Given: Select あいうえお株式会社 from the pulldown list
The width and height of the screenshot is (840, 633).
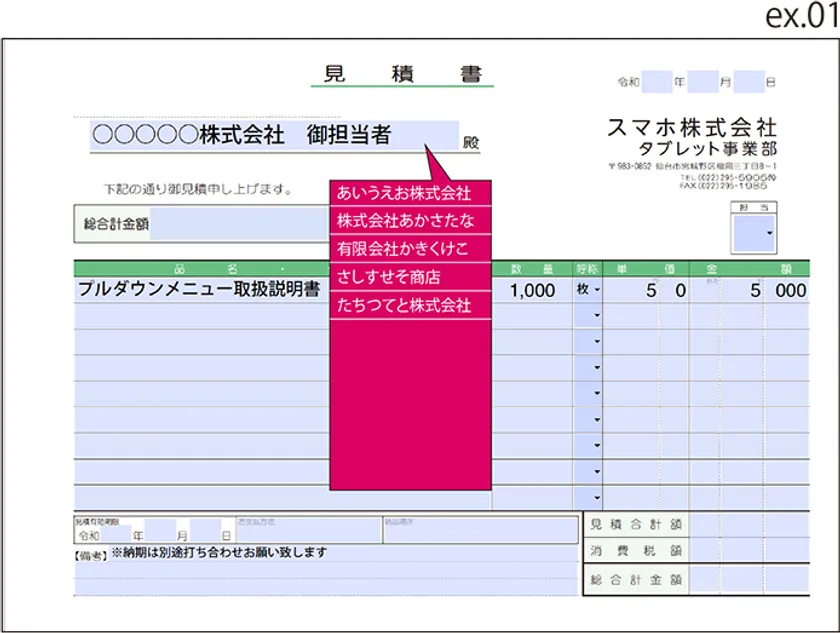Looking at the screenshot, I should 410,193.
